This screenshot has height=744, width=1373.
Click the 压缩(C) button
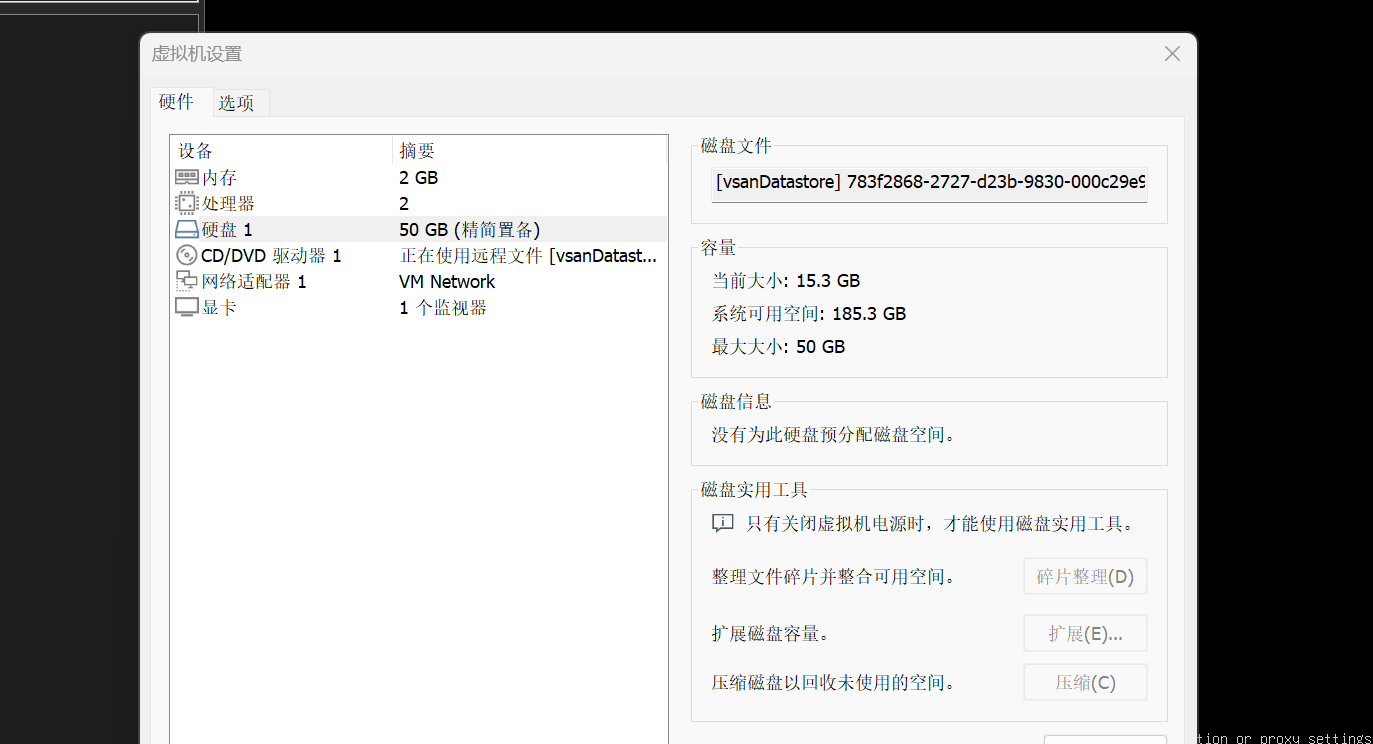pos(1085,683)
